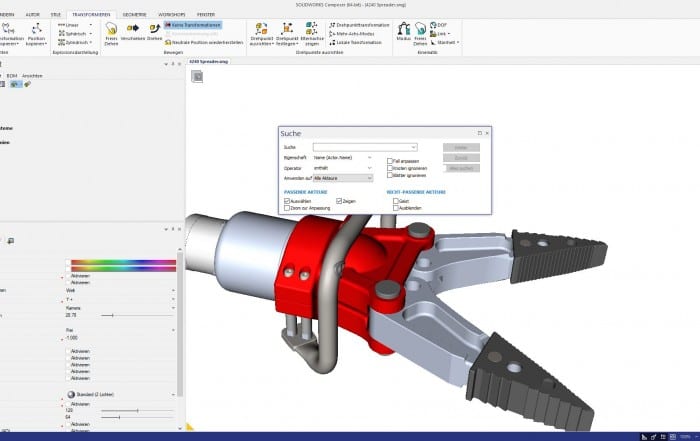The image size is (700, 441).
Task: Open the STILE ribbon tab
Action: click(55, 15)
